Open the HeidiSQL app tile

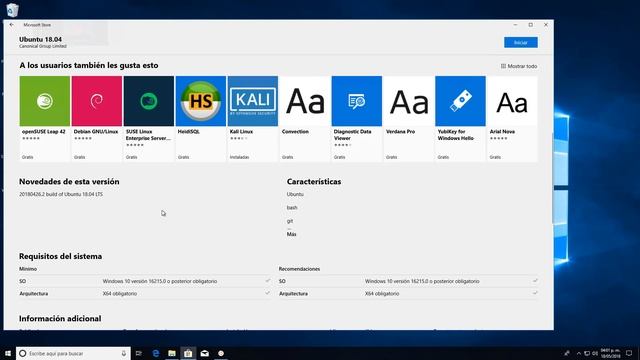point(201,118)
